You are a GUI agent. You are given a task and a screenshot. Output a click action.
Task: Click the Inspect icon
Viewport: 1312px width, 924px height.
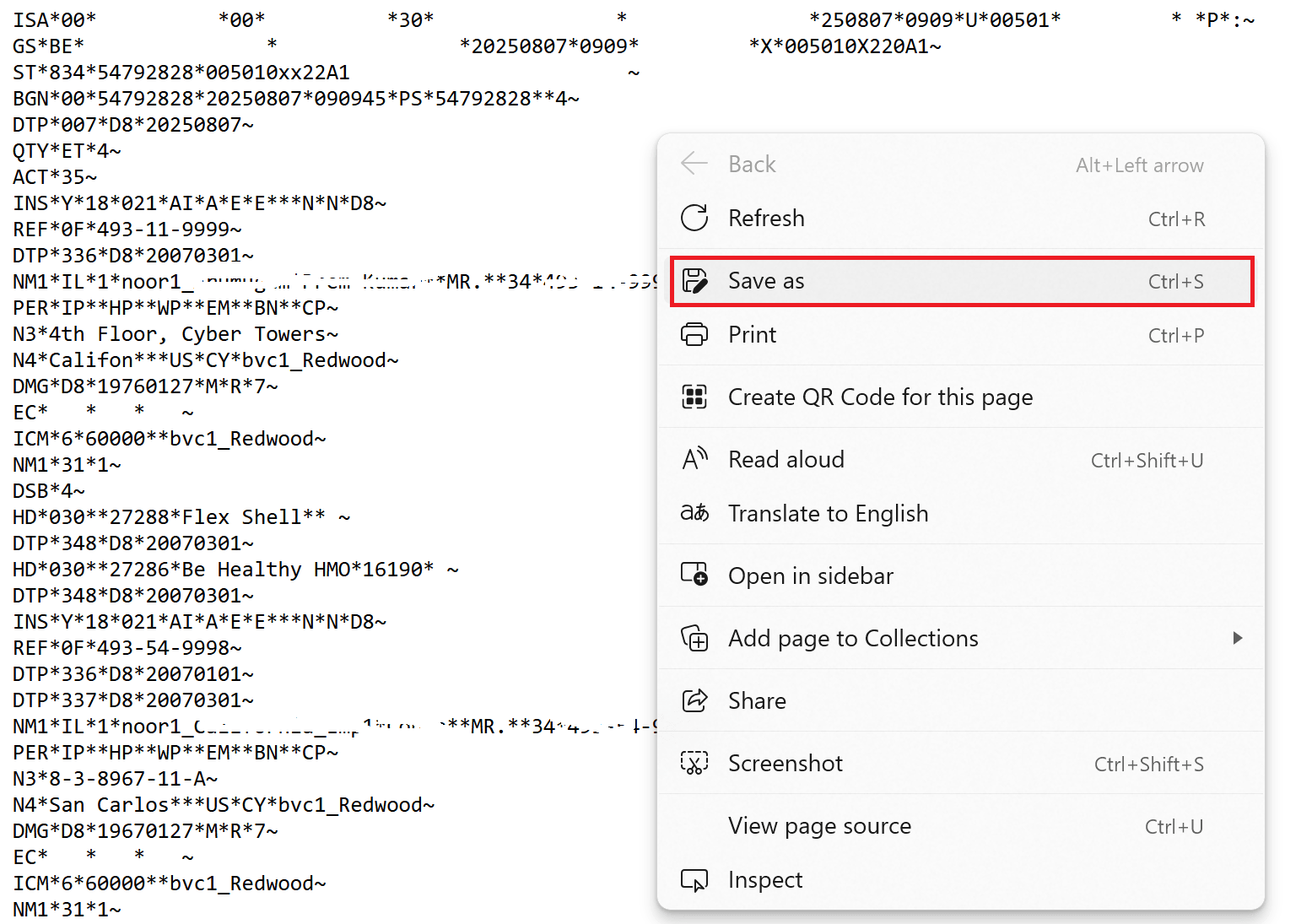coord(694,879)
